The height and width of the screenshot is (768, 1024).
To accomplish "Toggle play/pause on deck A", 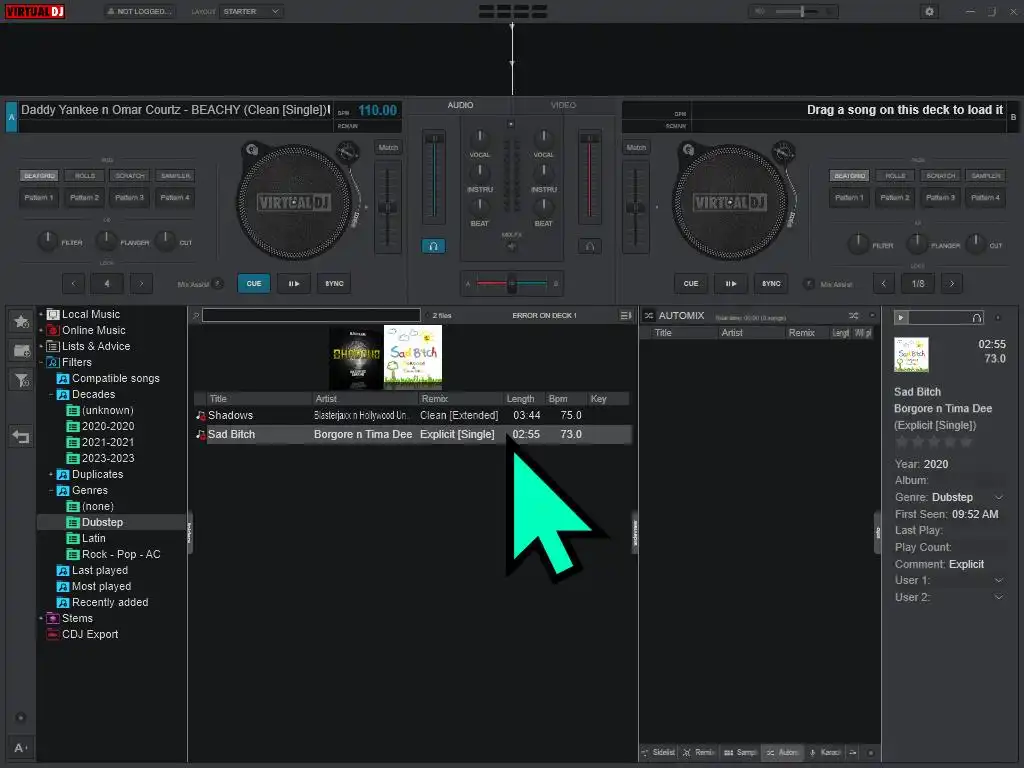I will (294, 283).
